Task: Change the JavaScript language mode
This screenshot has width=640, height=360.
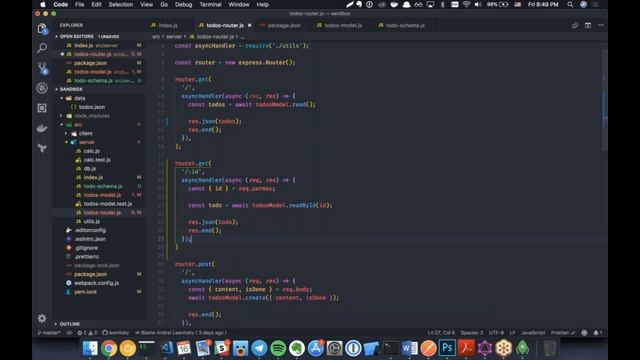Action: point(533,333)
